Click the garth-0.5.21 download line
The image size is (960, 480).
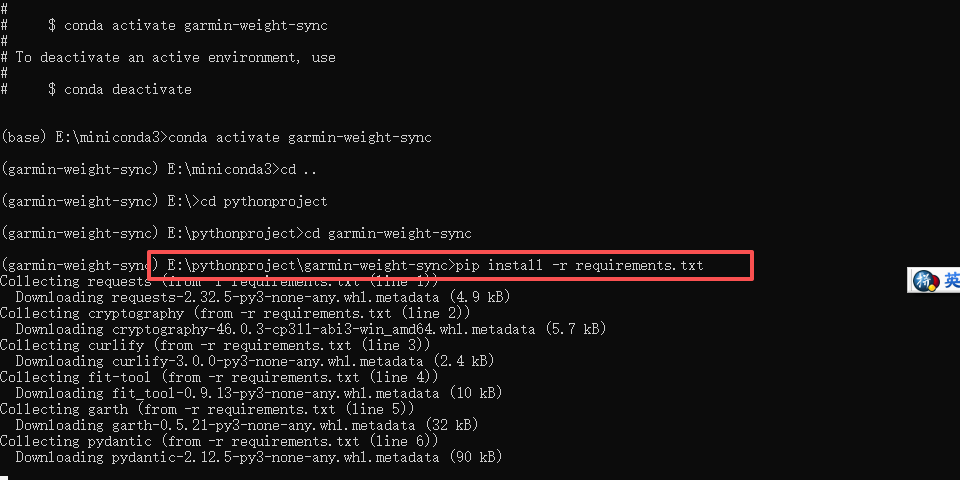[247, 425]
